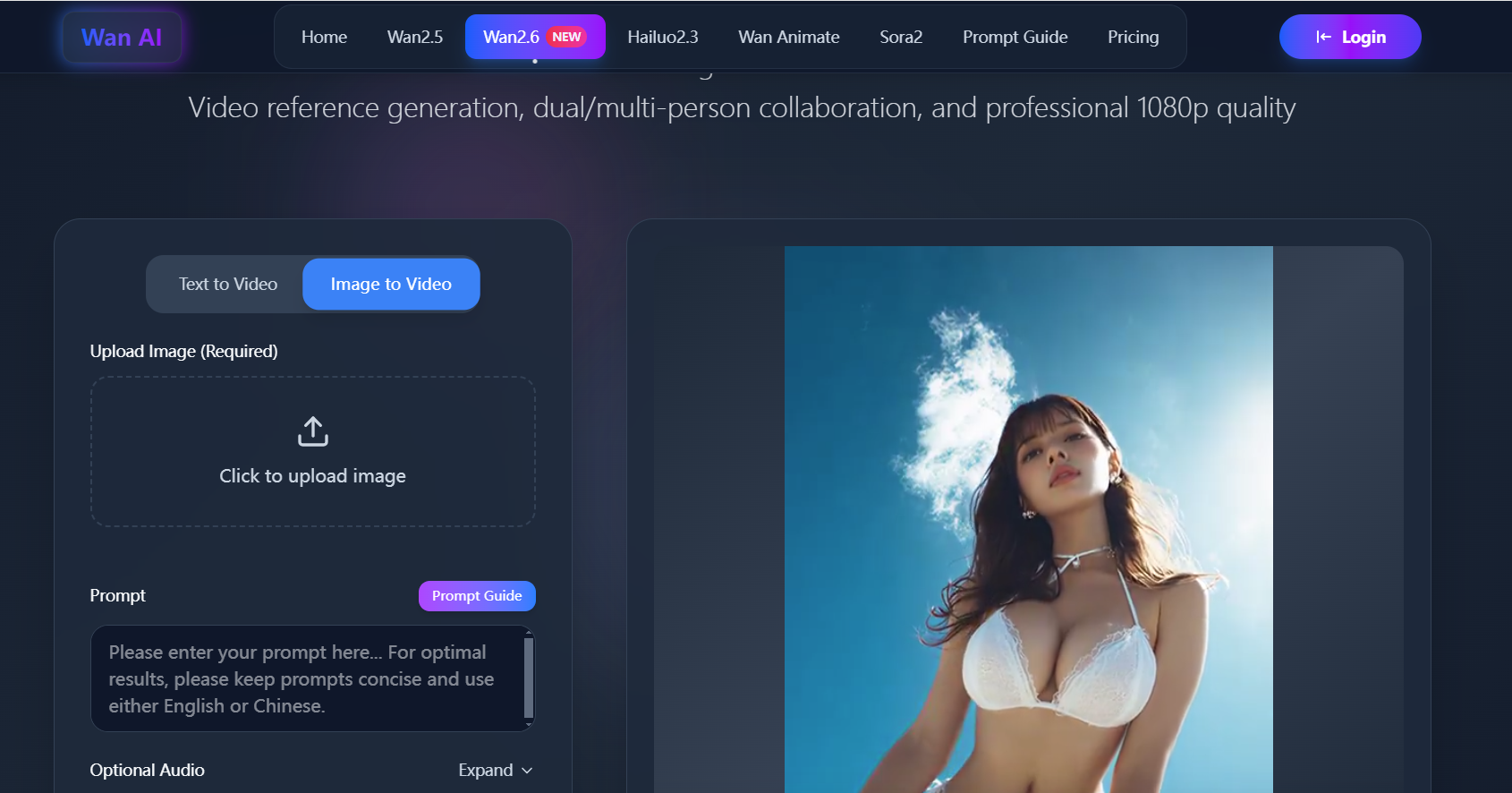Open the Hailuo2.3 page
The image size is (1512, 793).
[x=662, y=37]
